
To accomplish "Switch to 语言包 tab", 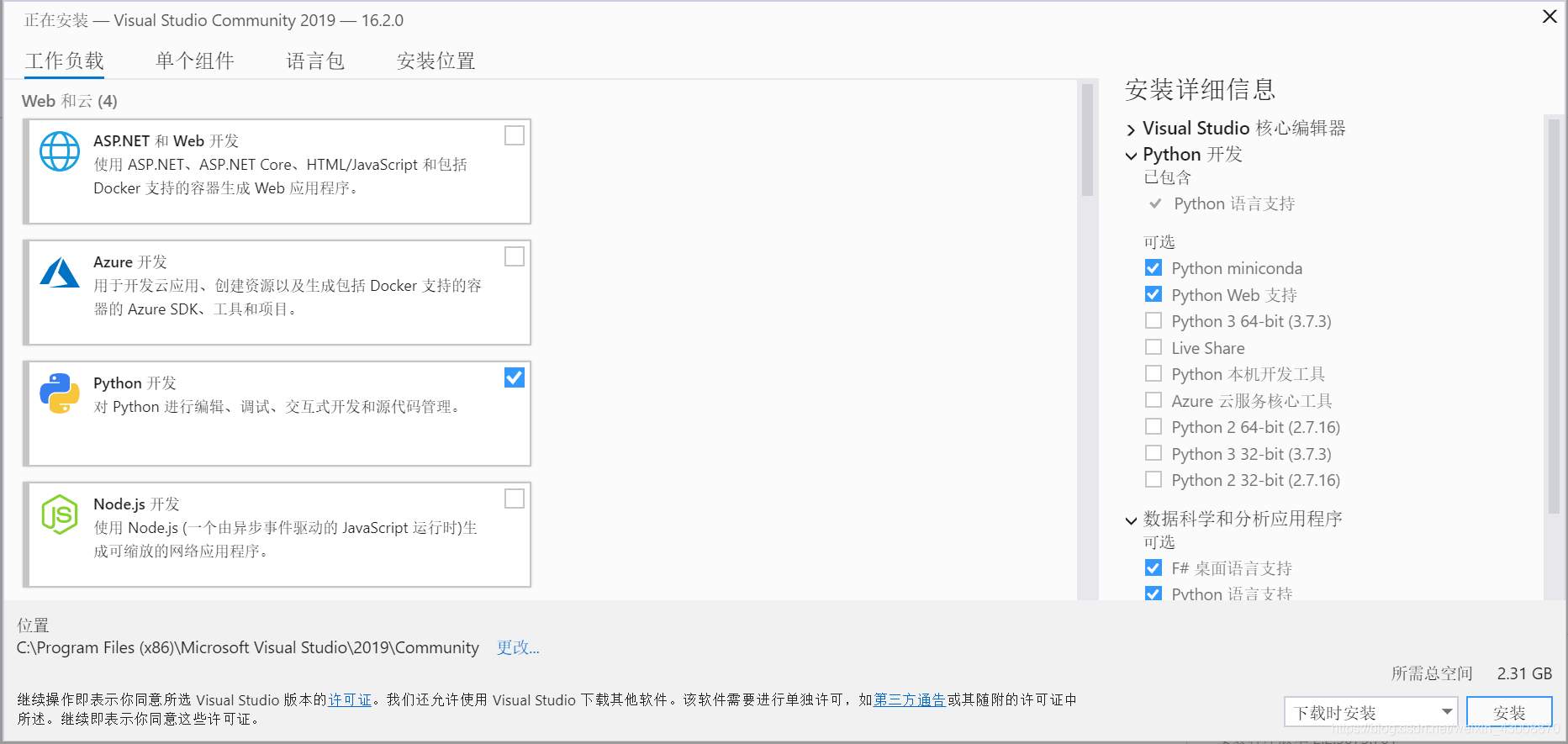I will click(x=315, y=61).
